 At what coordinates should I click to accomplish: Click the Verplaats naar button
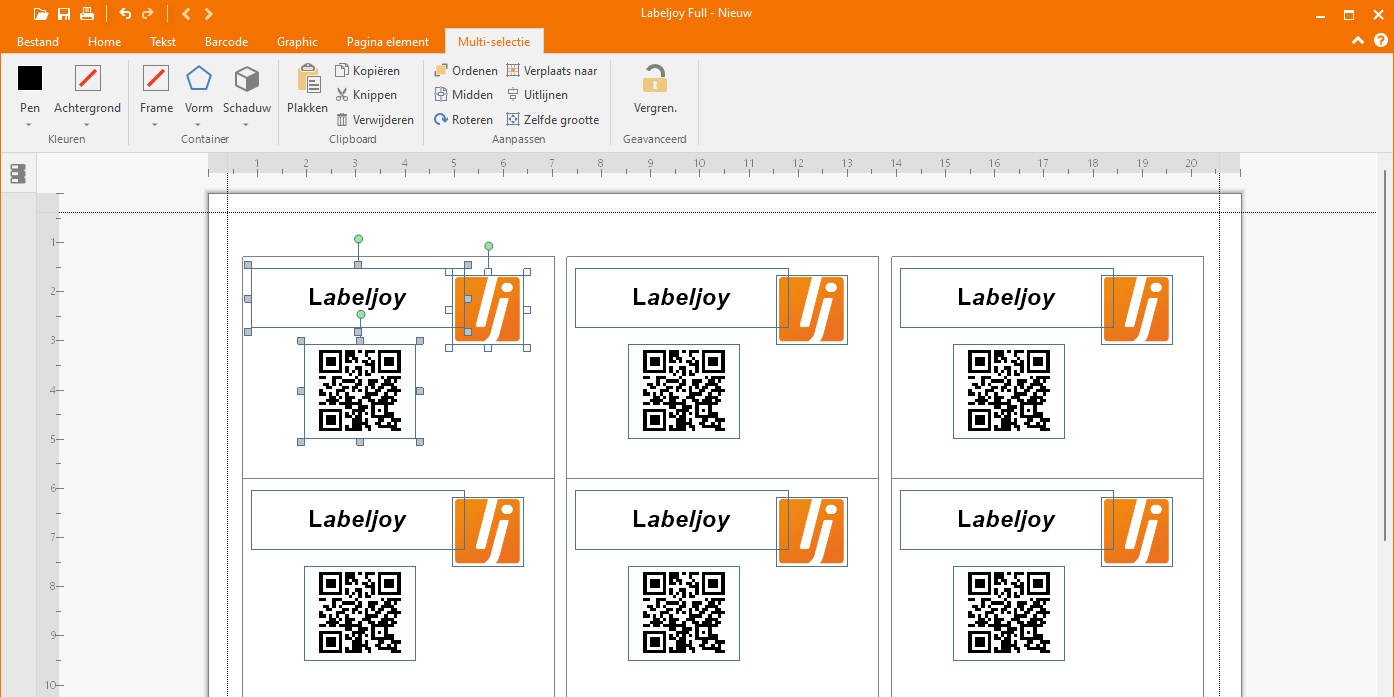(552, 71)
